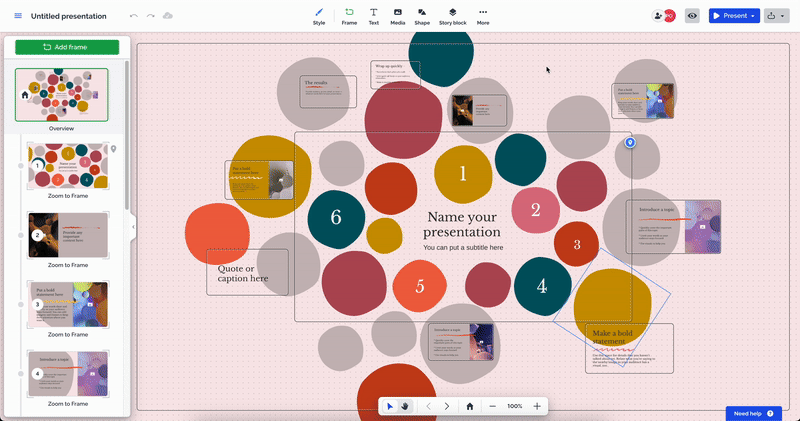
Task: Select the Frame insert tool
Action: pyautogui.click(x=349, y=15)
